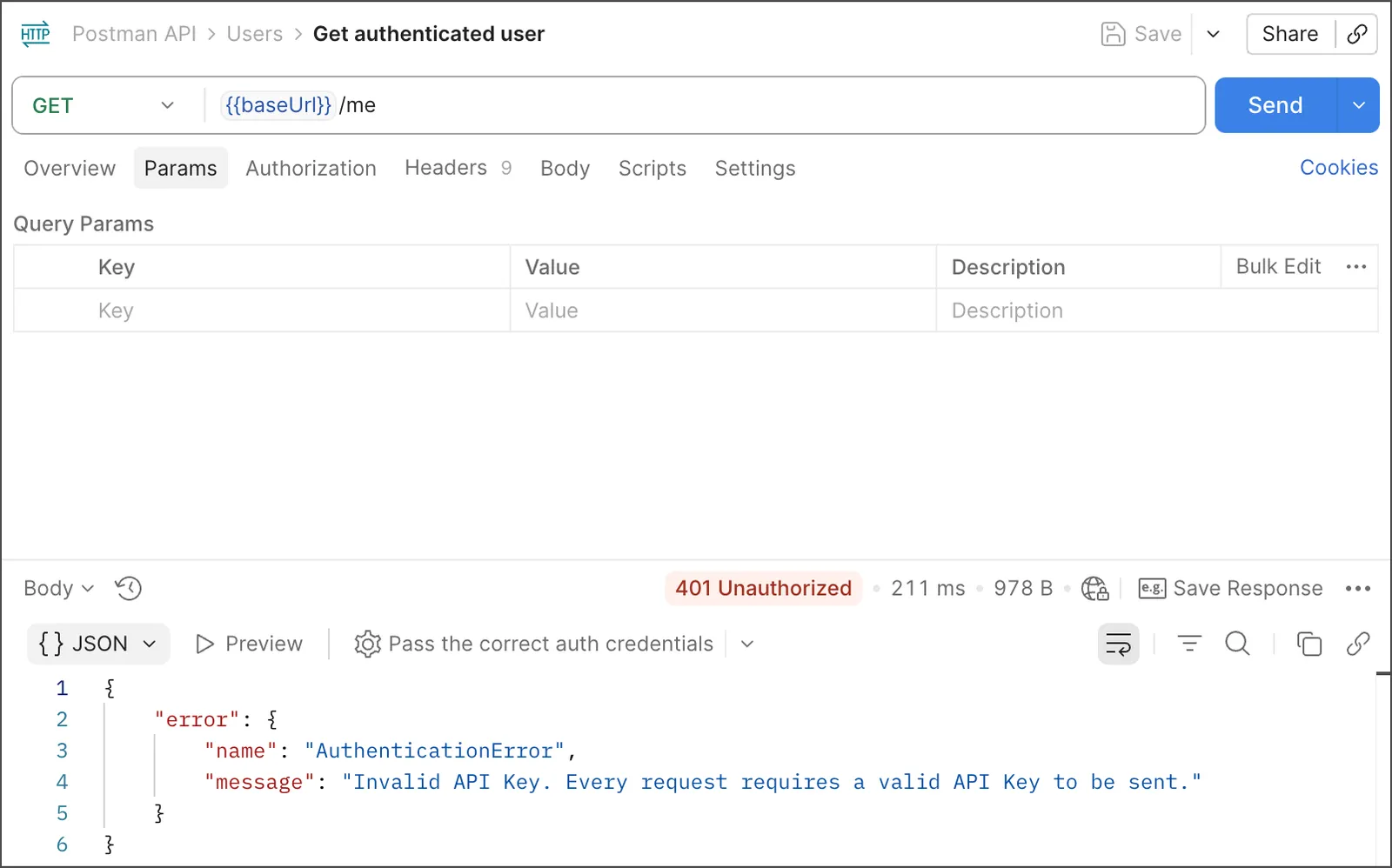Click Pass the correct auth credentials suggestion
Viewport: 1392px width, 868px height.
click(534, 644)
